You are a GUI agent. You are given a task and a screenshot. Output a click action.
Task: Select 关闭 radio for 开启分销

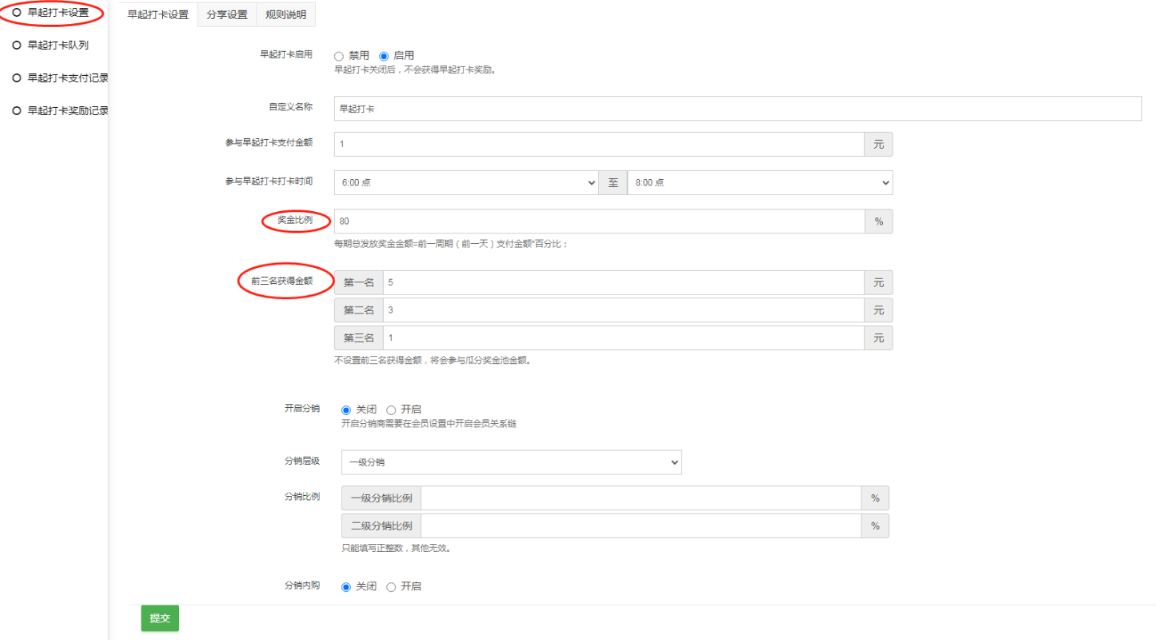point(346,410)
